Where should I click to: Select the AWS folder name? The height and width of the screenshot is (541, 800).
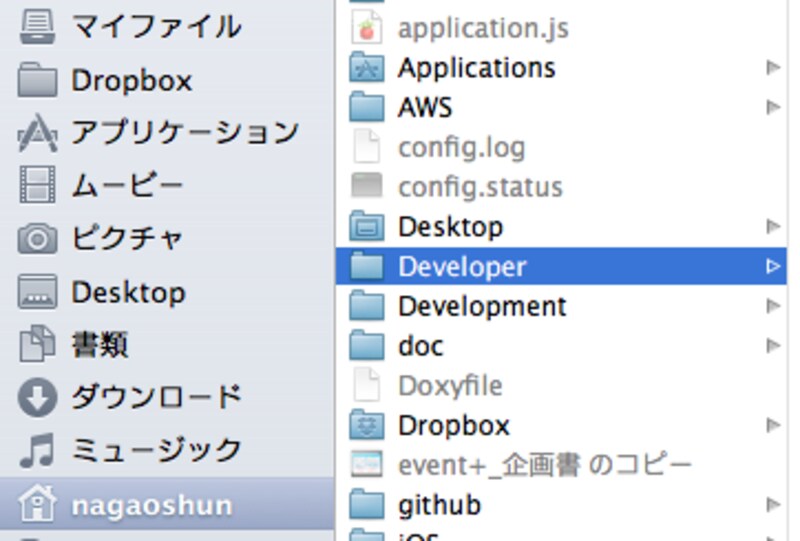425,108
